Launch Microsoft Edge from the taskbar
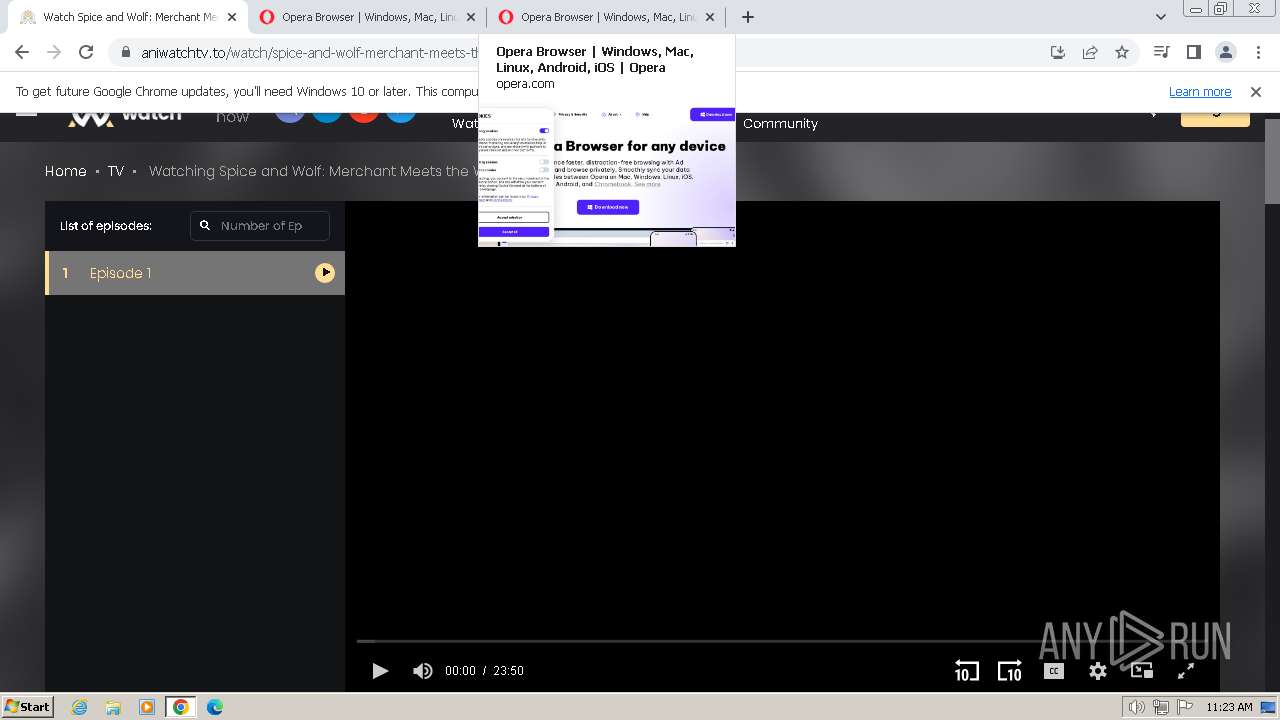 coord(215,707)
